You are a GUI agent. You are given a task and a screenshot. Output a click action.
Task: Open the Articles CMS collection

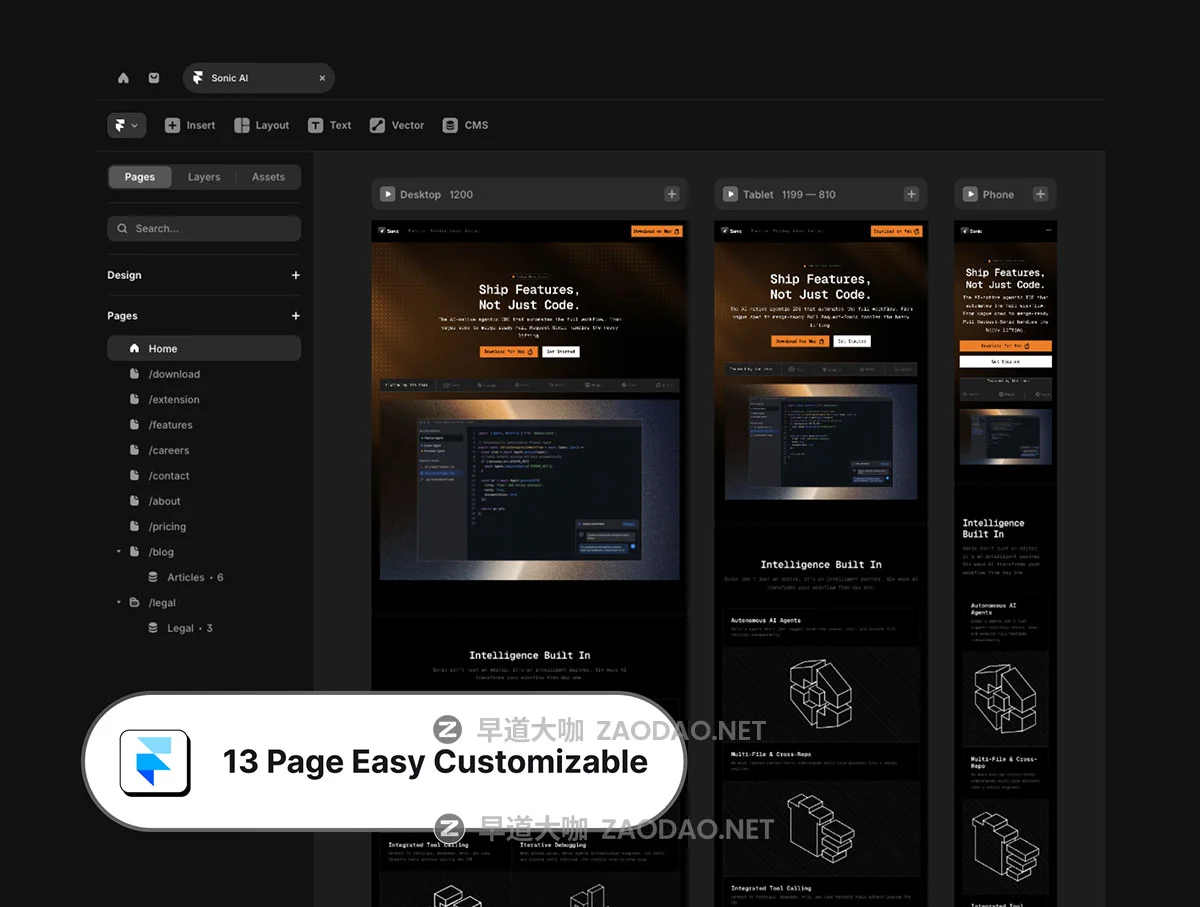click(x=186, y=578)
